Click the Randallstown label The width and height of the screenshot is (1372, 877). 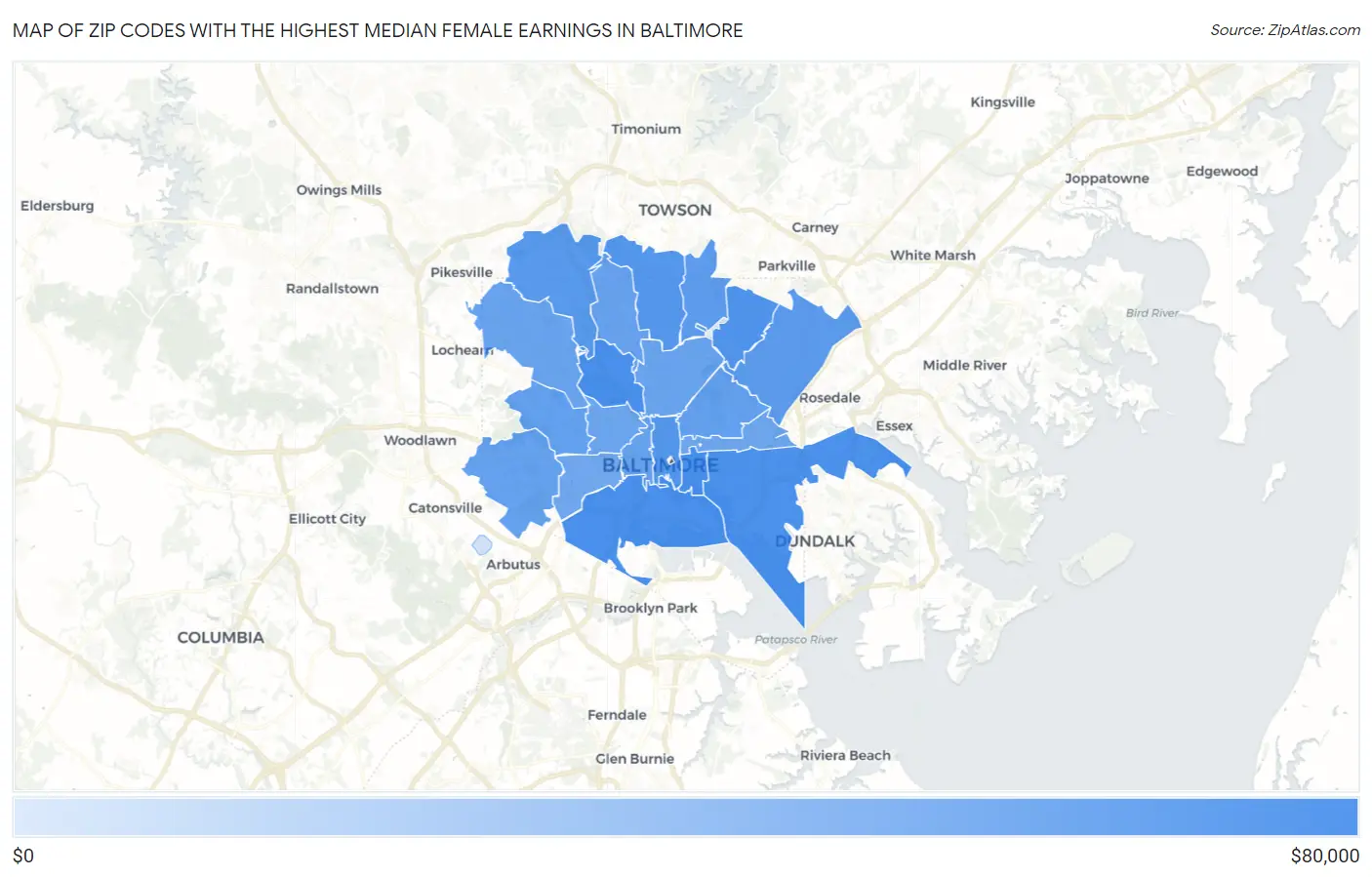332,289
